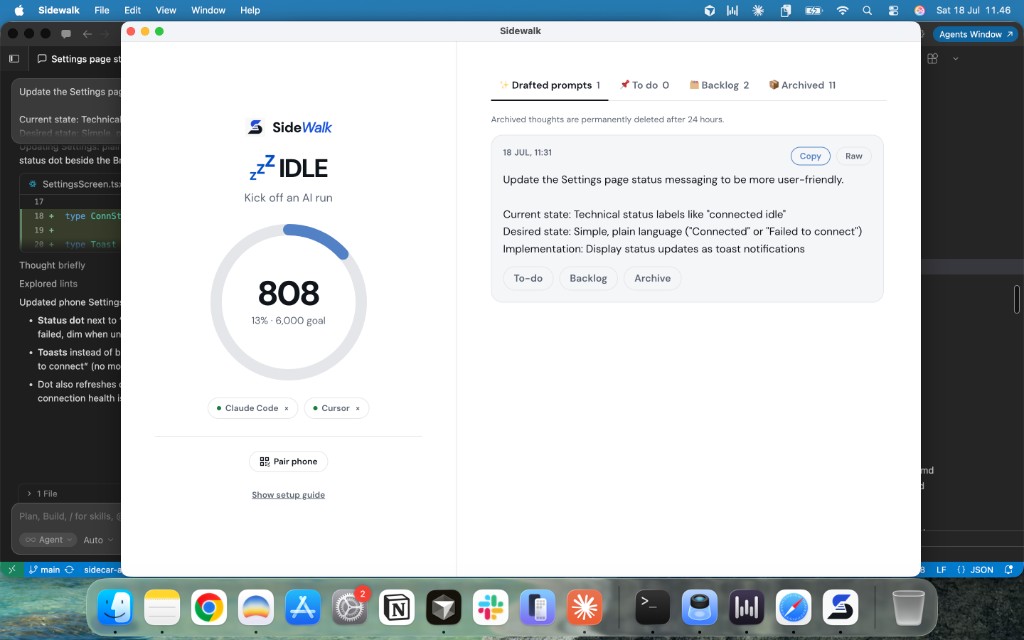Open the Show setup guide link
Viewport: 1024px width, 640px height.
tap(288, 495)
